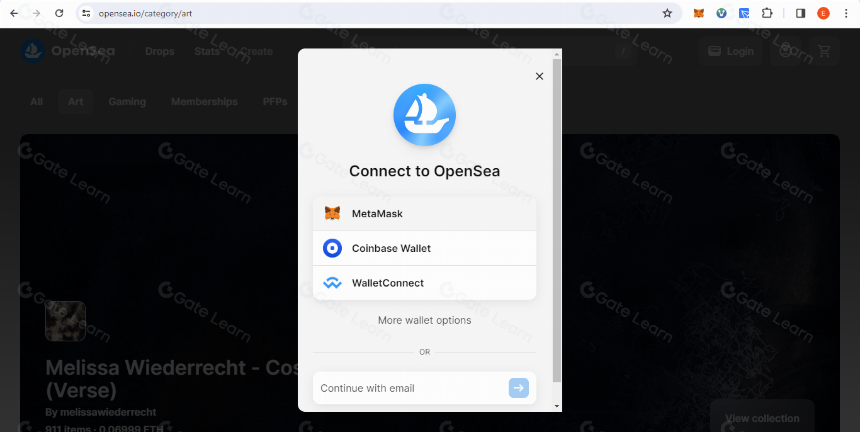Connect using Coinbase Wallet
The width and height of the screenshot is (860, 432).
425,248
